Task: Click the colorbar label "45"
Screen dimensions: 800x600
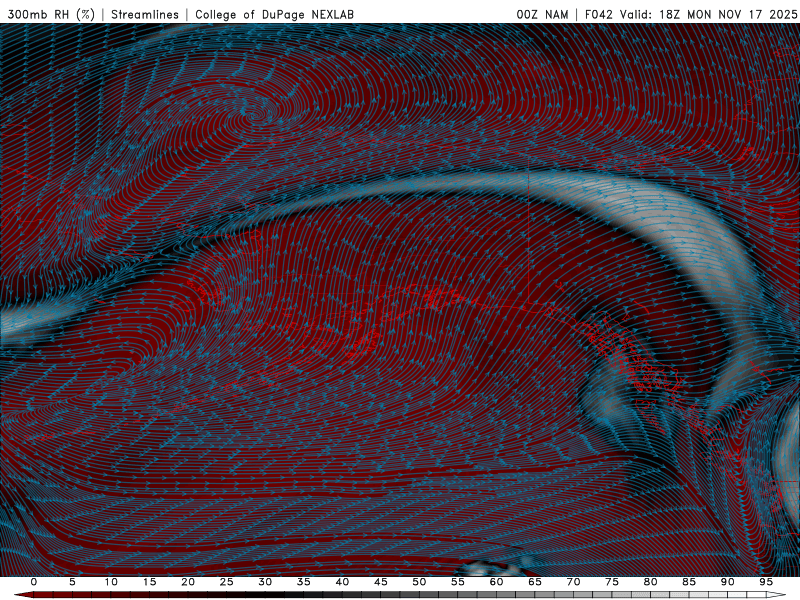Action: click(x=381, y=582)
